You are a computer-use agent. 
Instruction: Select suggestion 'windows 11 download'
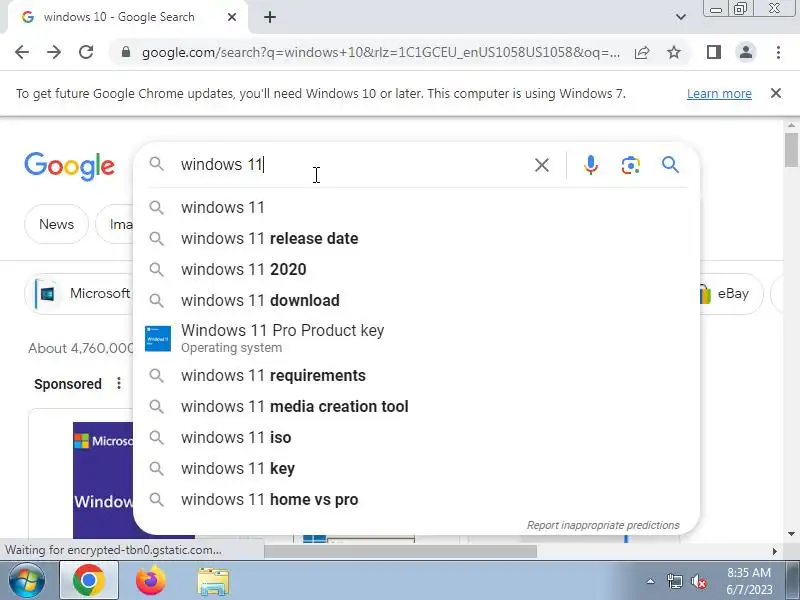(x=416, y=301)
